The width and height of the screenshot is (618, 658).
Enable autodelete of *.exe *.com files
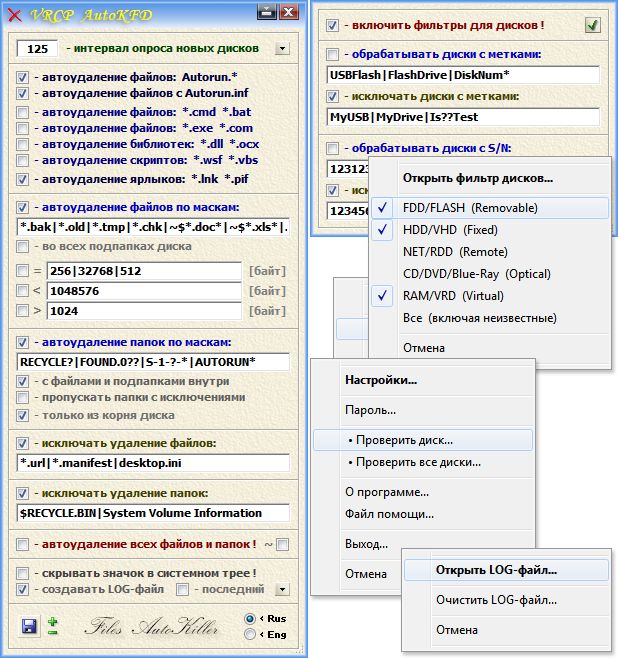pos(23,128)
